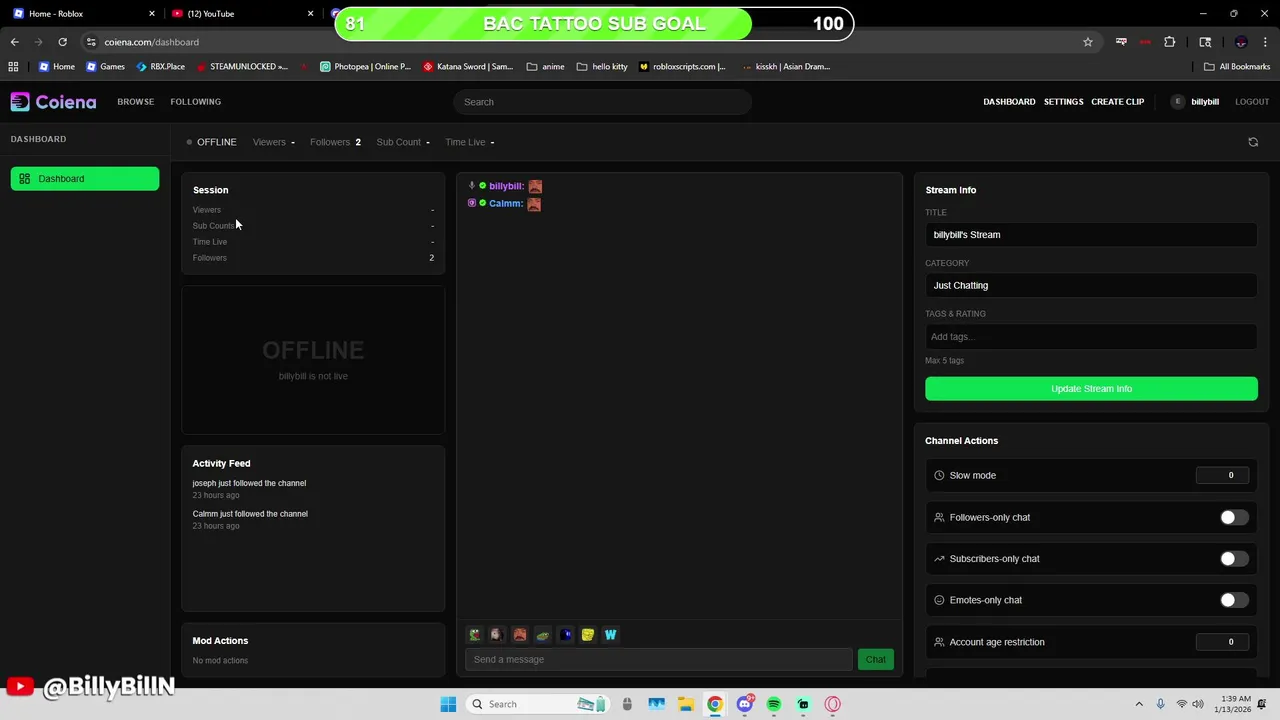Switch to the Home - Roblox tab
Screen dimensions: 1280x720
pos(82,14)
